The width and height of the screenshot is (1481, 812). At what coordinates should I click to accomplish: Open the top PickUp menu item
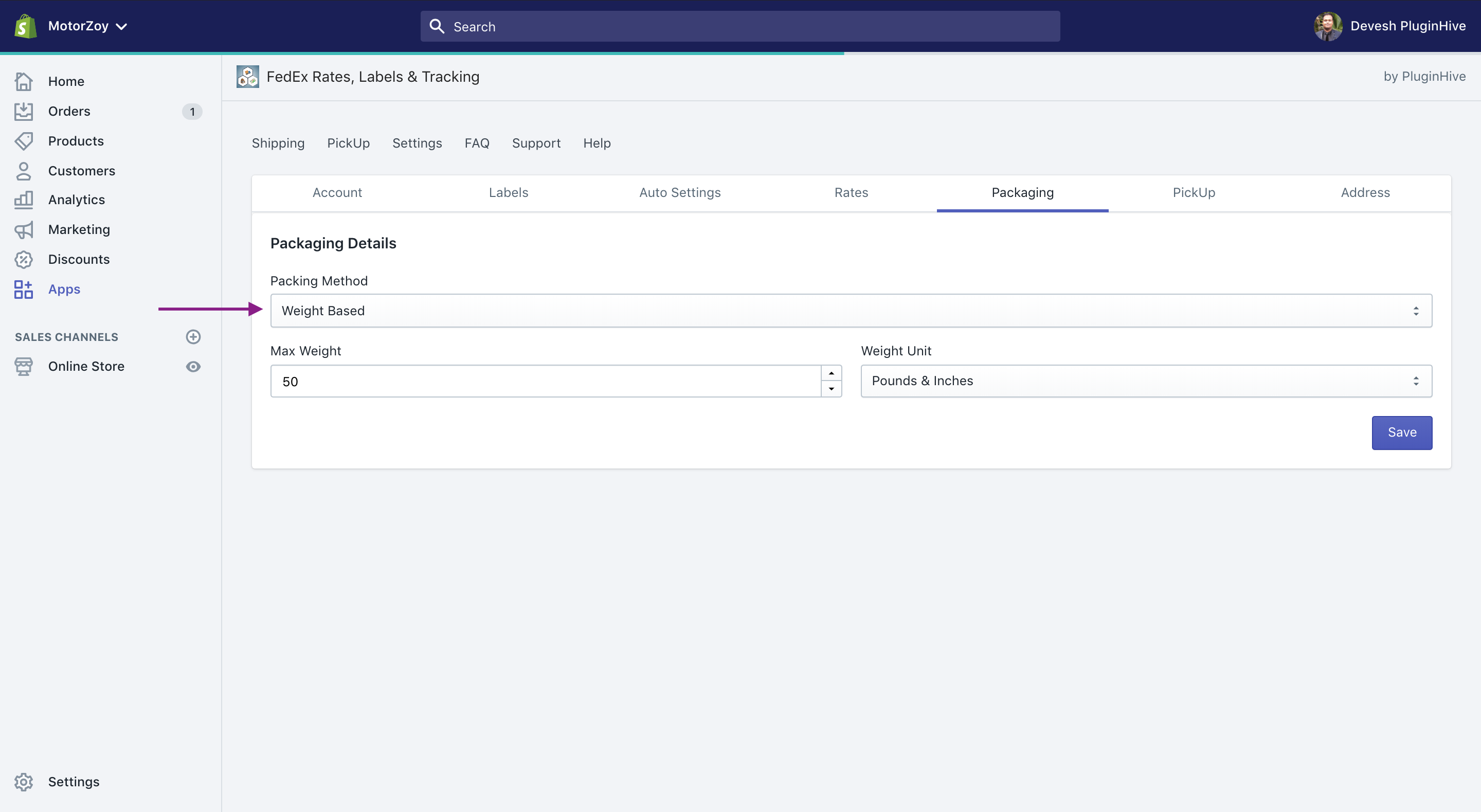coord(349,143)
